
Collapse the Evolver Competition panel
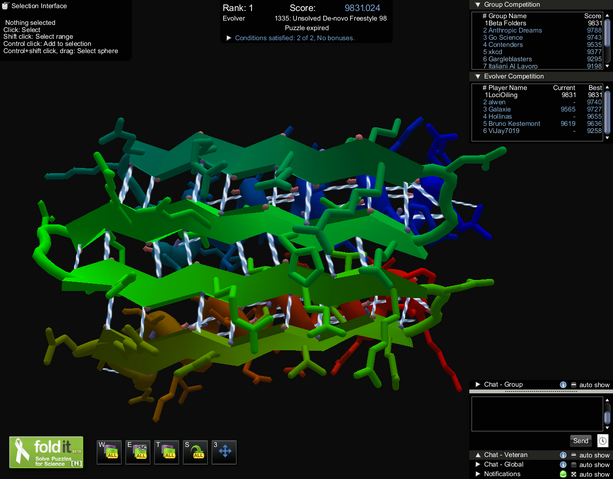[x=477, y=76]
